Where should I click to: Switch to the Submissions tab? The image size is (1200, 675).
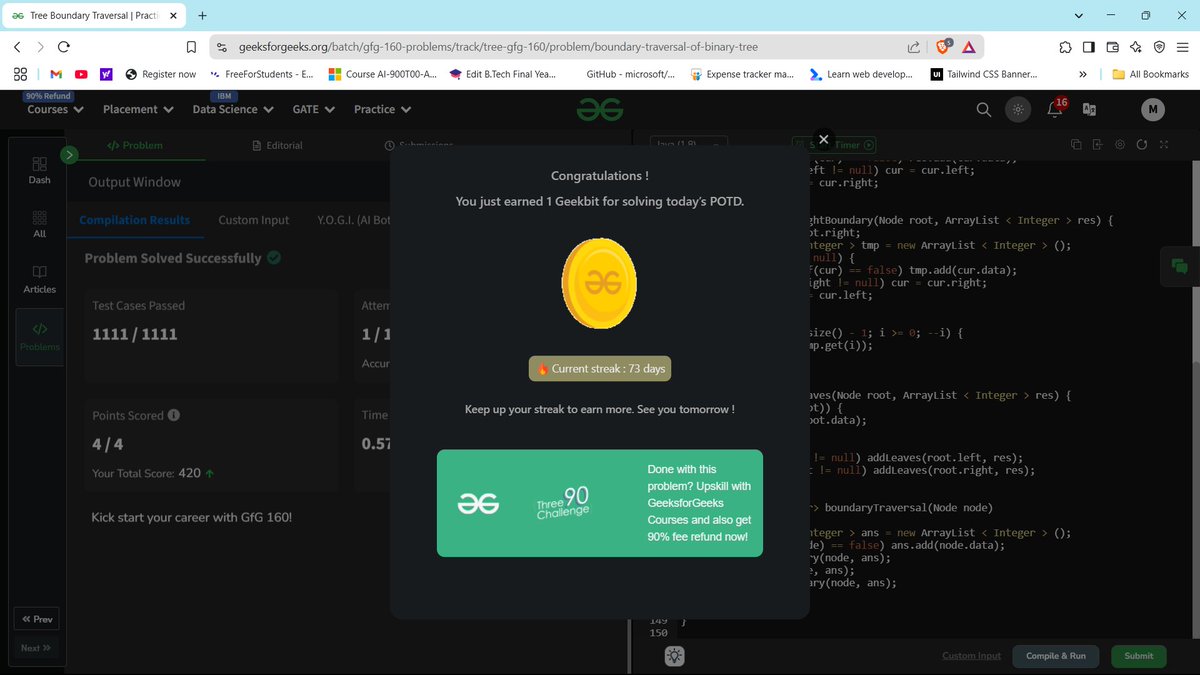[x=418, y=145]
